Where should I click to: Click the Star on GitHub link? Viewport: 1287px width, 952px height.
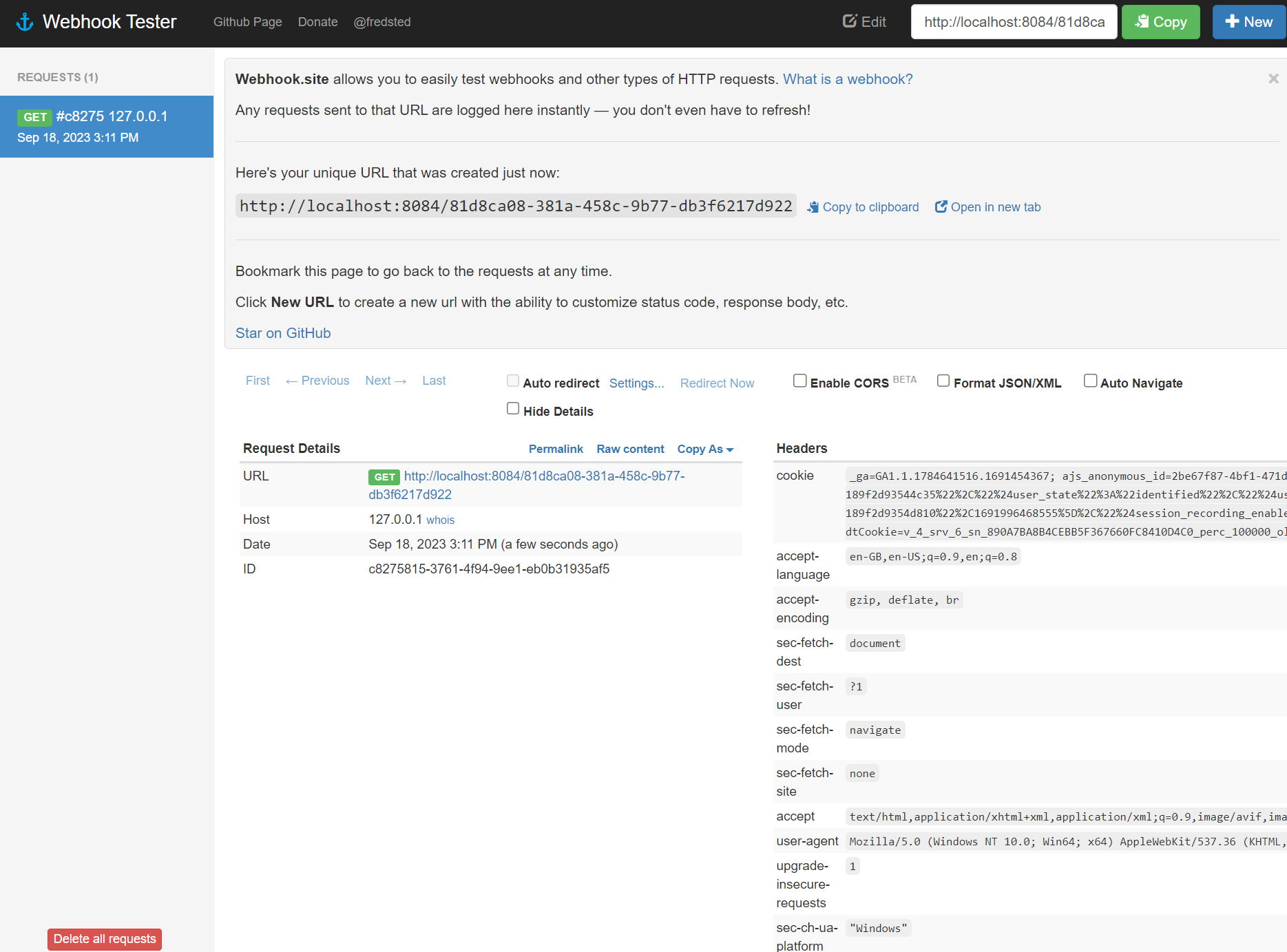pyautogui.click(x=283, y=333)
